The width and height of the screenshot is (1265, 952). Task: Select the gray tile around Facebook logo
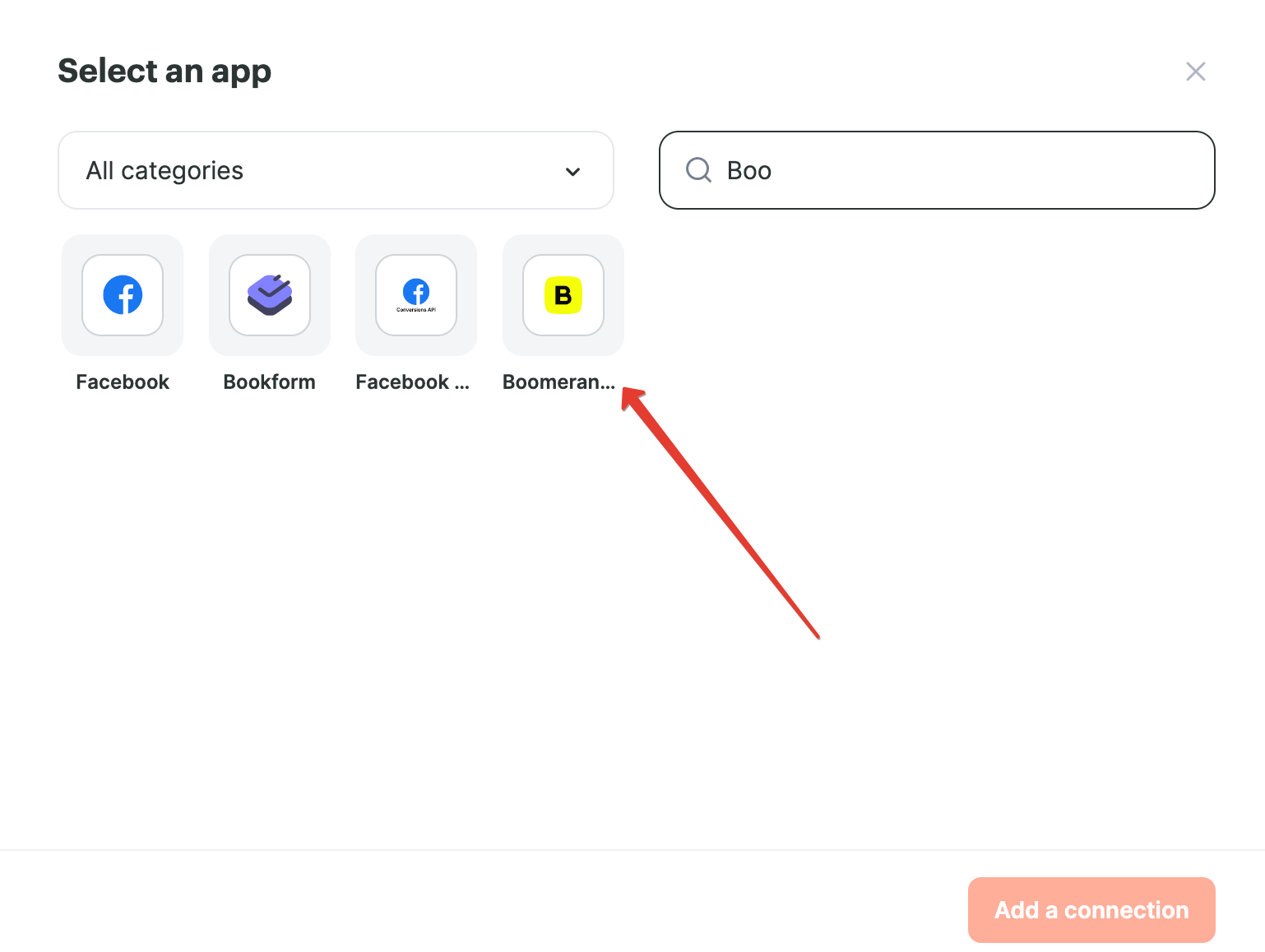click(123, 295)
